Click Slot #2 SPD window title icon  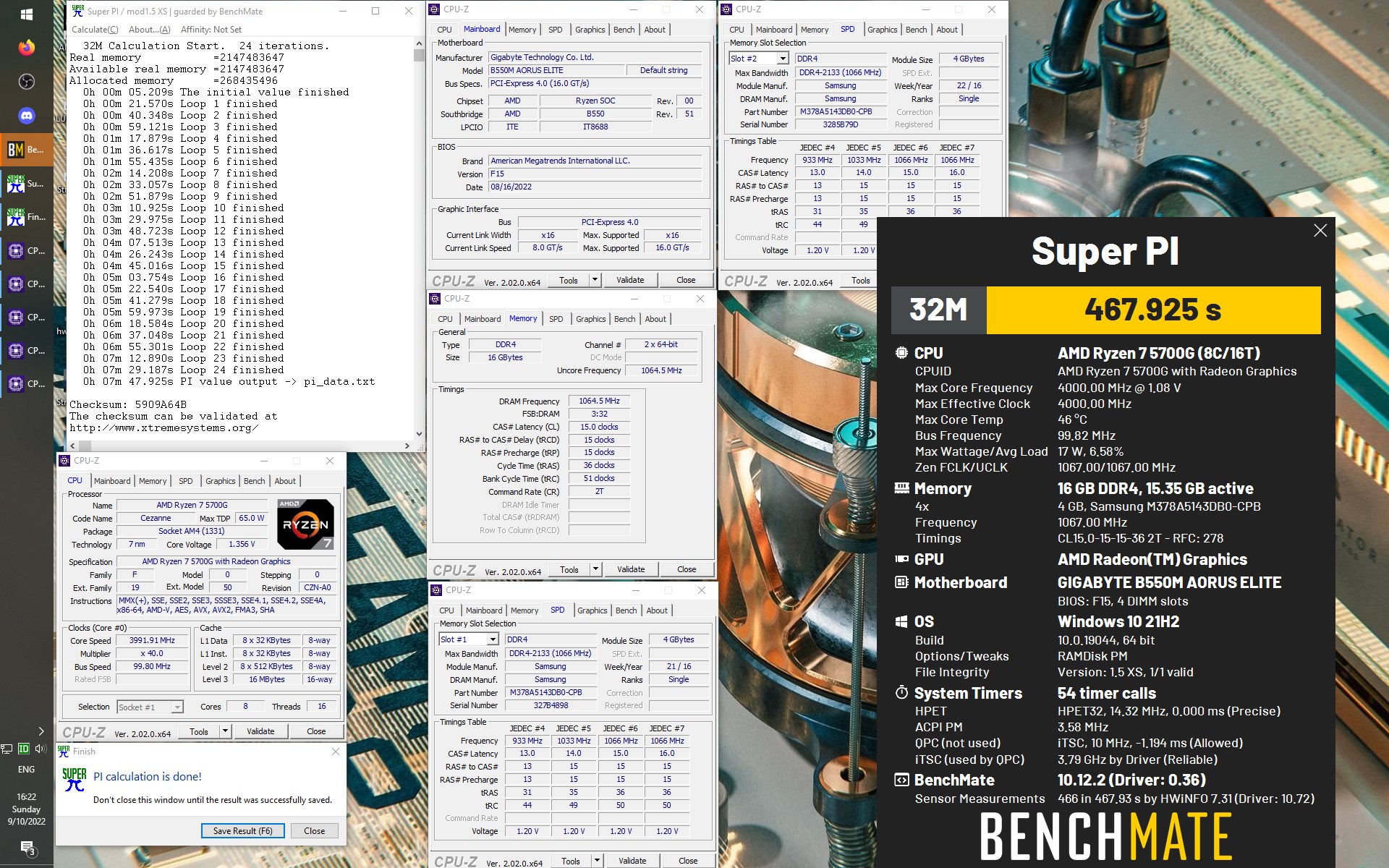pos(726,9)
